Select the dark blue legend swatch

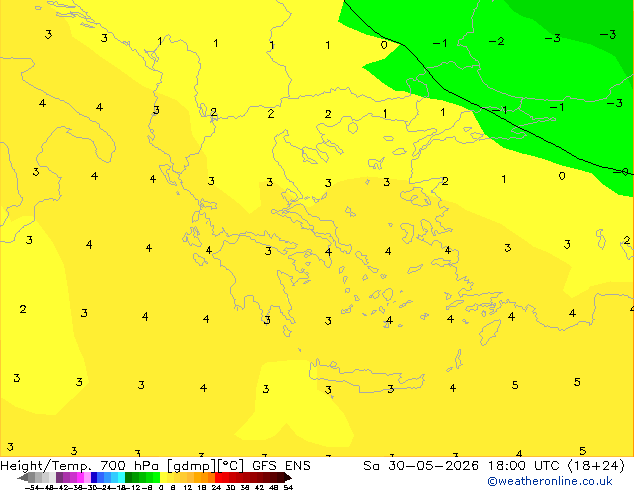point(94,478)
